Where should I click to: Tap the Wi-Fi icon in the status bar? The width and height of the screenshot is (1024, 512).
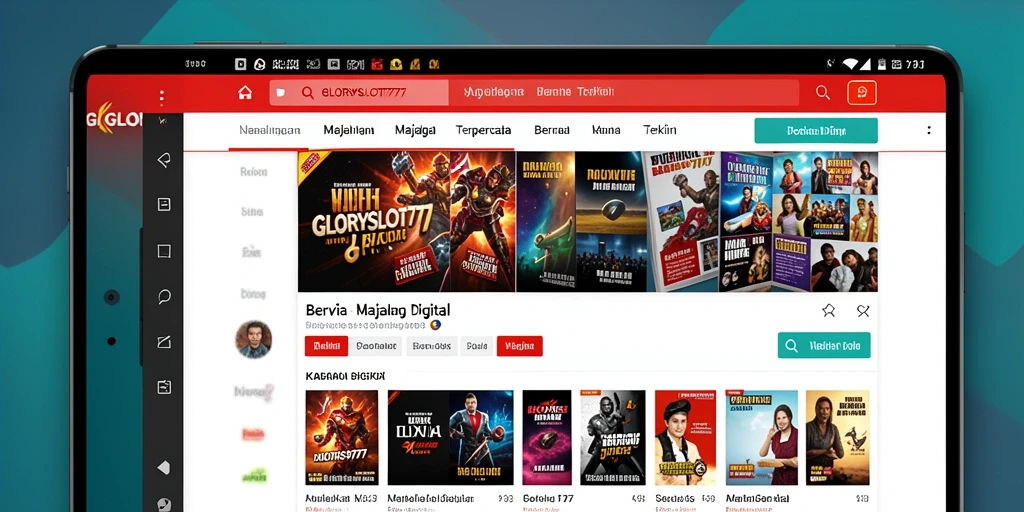(850, 64)
